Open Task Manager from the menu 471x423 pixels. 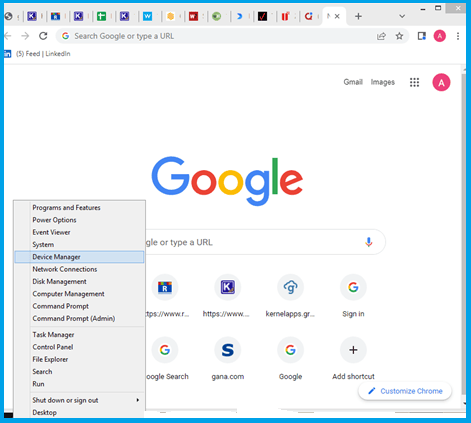tap(79, 335)
